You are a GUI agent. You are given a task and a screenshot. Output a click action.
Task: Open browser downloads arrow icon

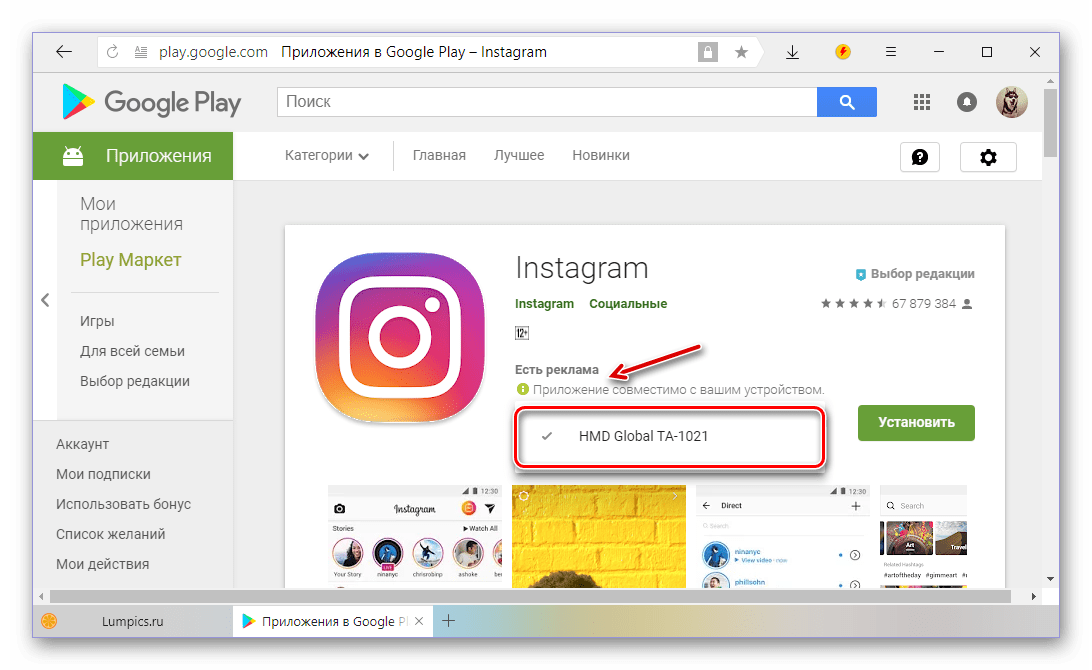coord(793,52)
